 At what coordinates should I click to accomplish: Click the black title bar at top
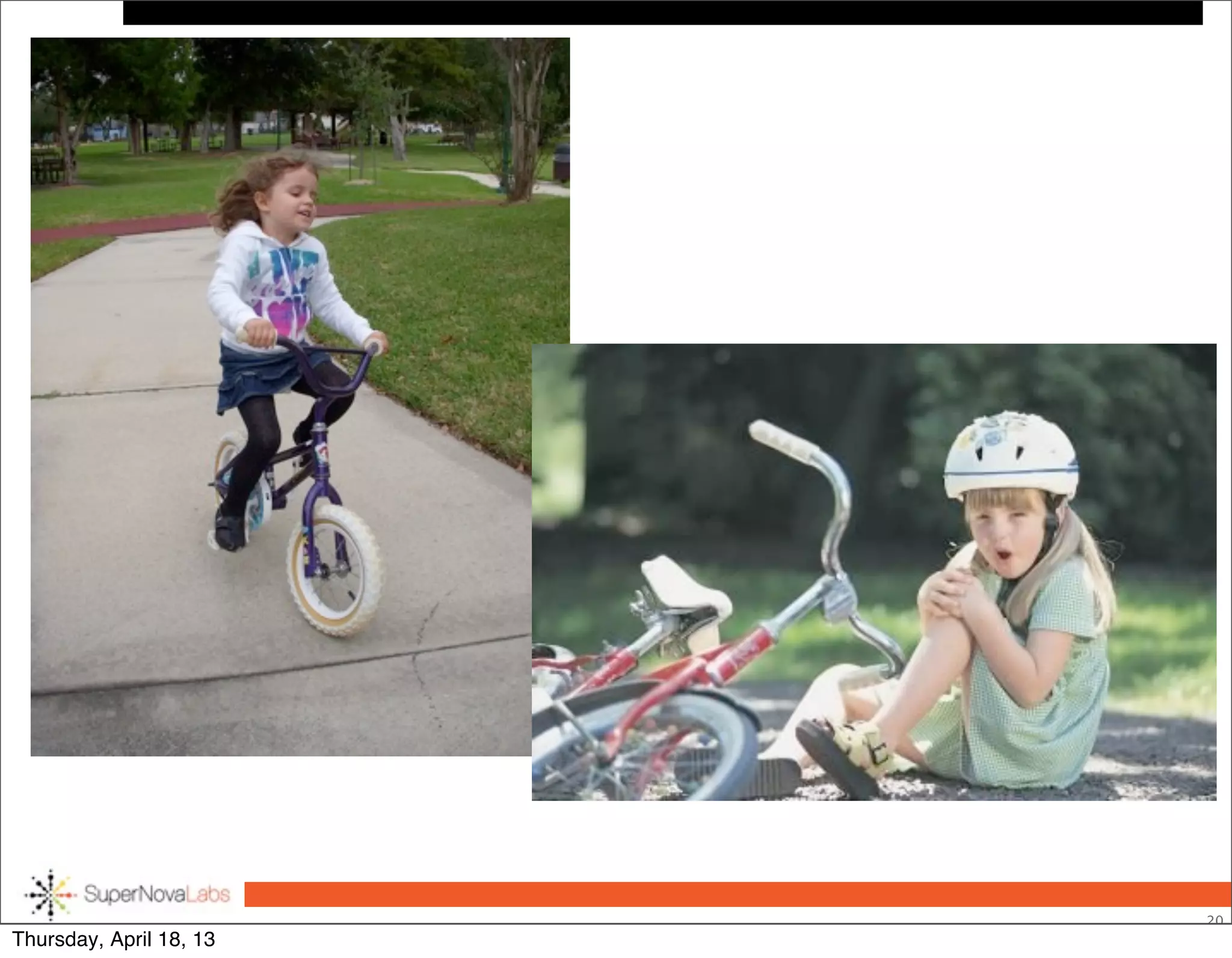(662, 13)
